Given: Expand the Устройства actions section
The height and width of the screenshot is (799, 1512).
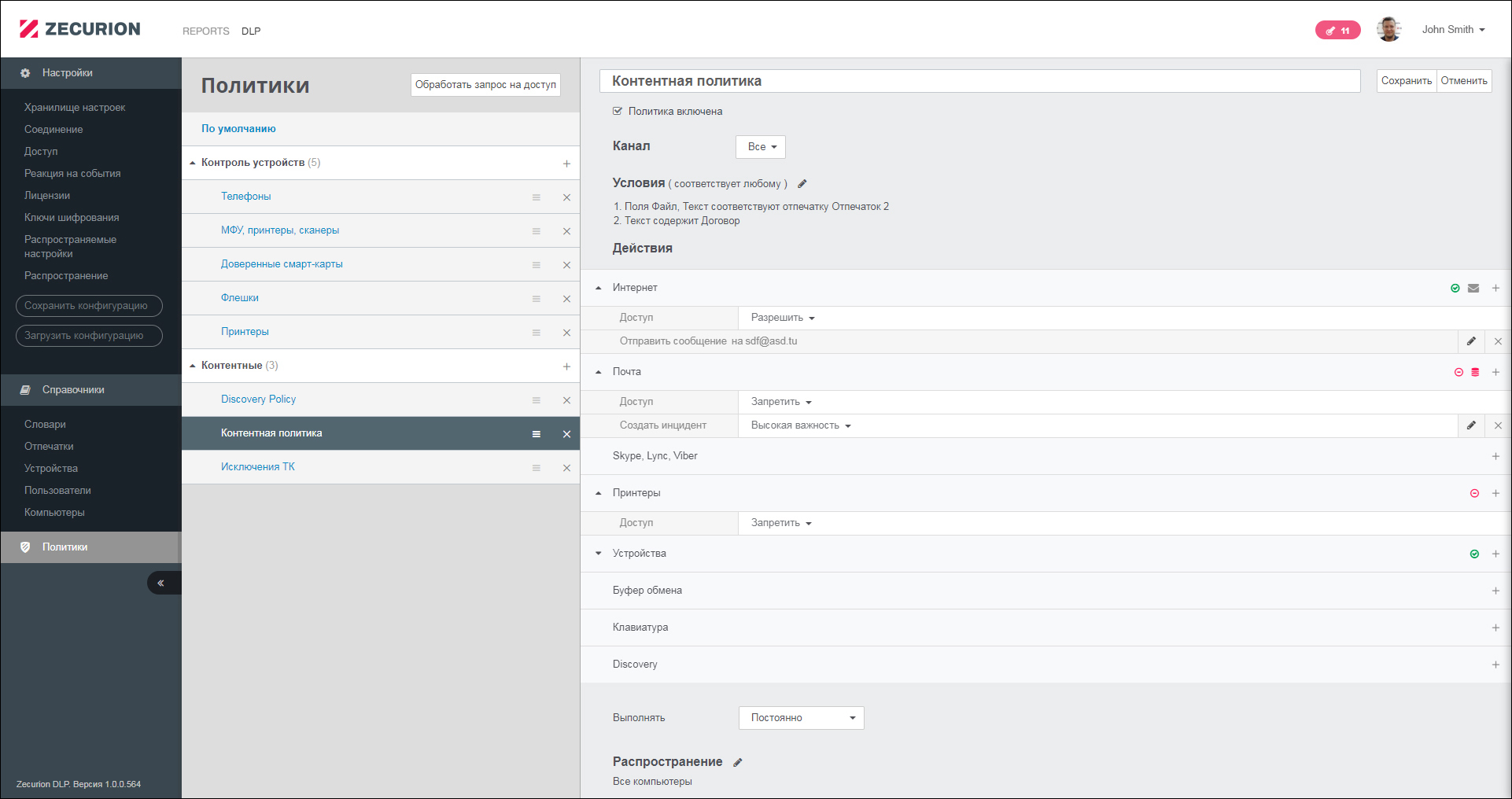Looking at the screenshot, I should click(599, 554).
